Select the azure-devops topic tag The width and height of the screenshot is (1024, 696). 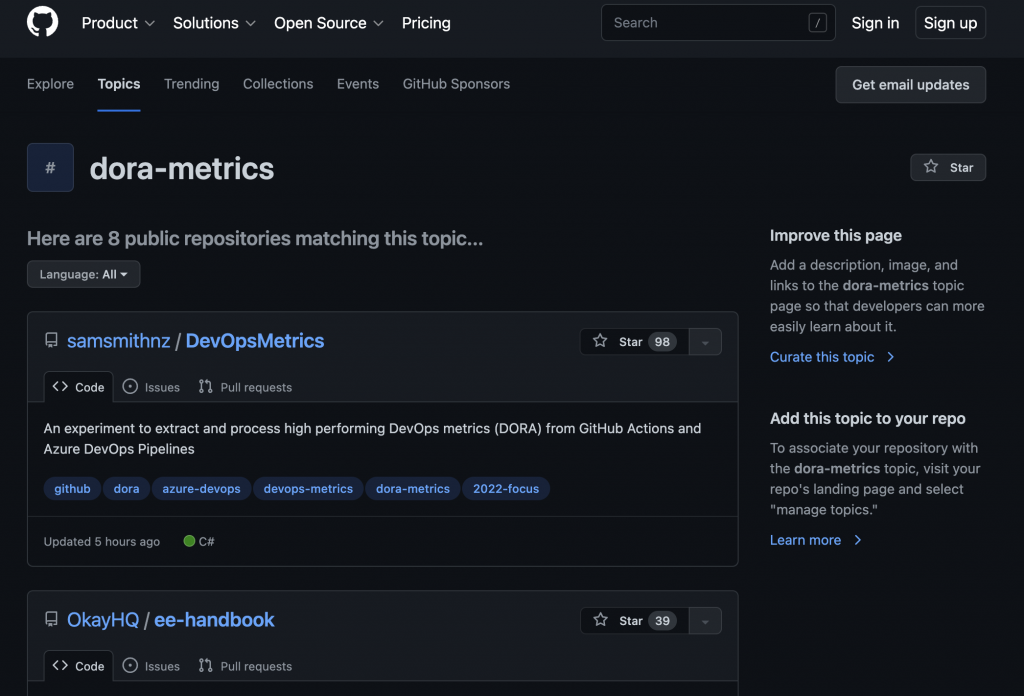click(x=201, y=488)
